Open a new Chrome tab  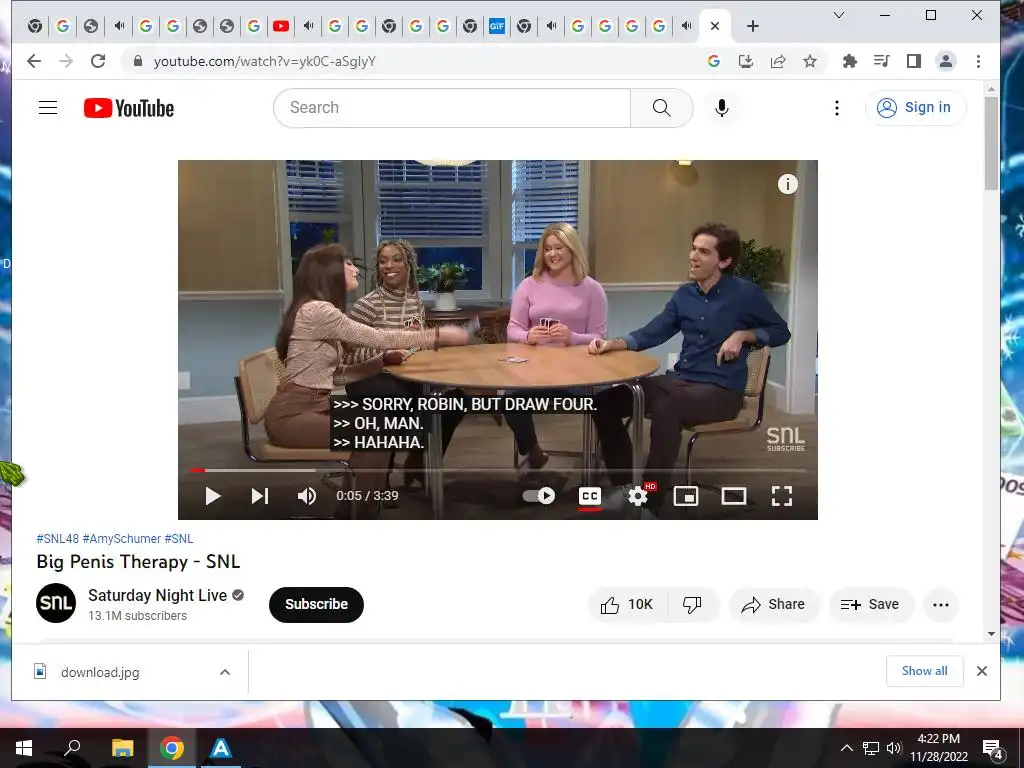click(753, 26)
